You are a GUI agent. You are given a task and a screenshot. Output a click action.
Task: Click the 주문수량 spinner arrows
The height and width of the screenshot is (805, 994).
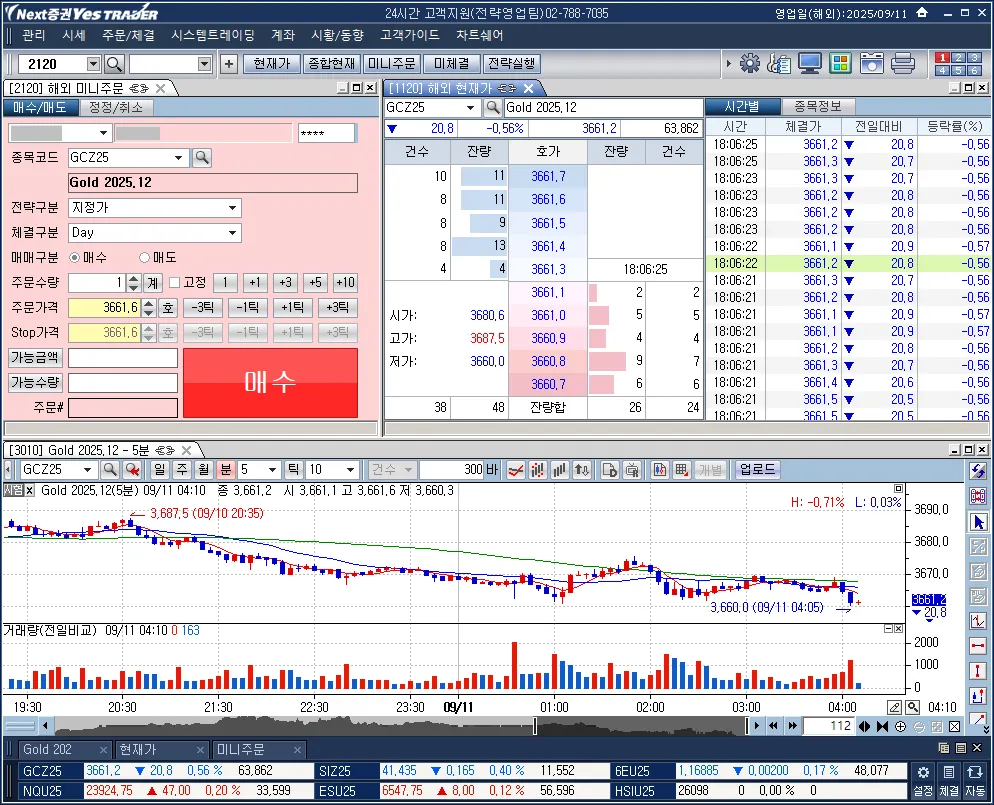[x=133, y=283]
